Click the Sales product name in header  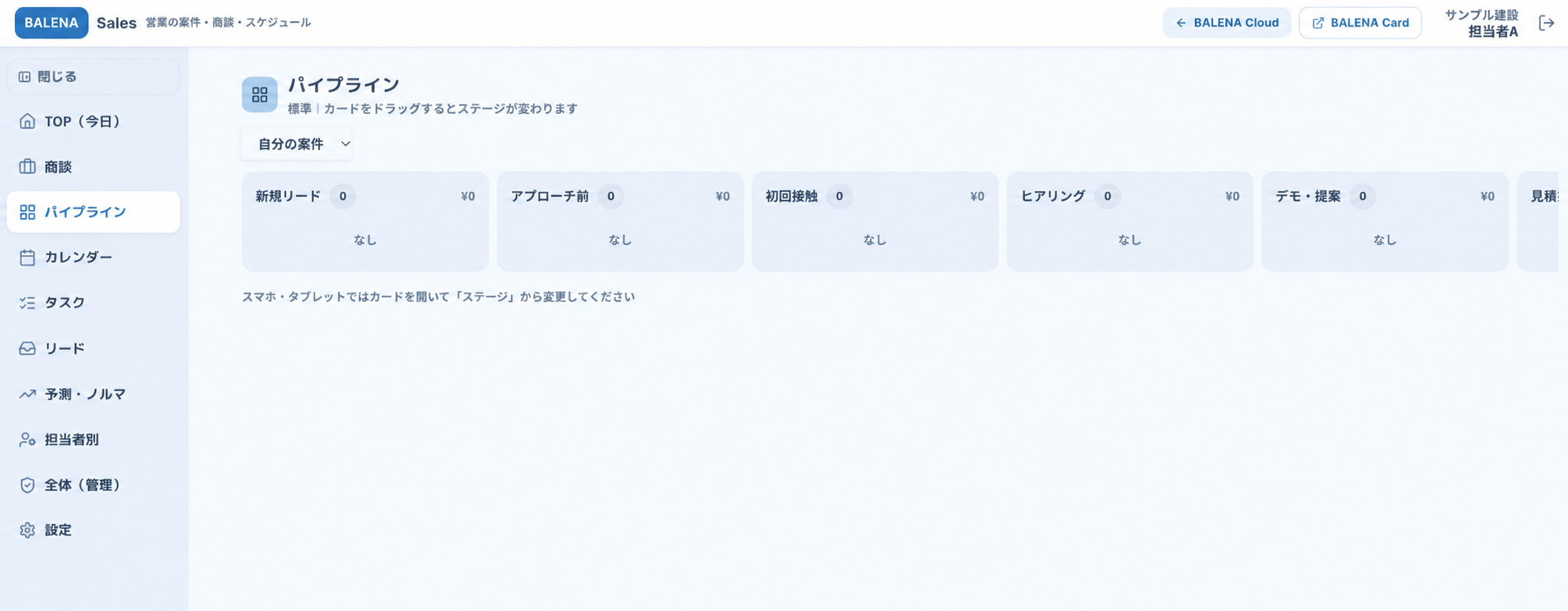pyautogui.click(x=116, y=23)
